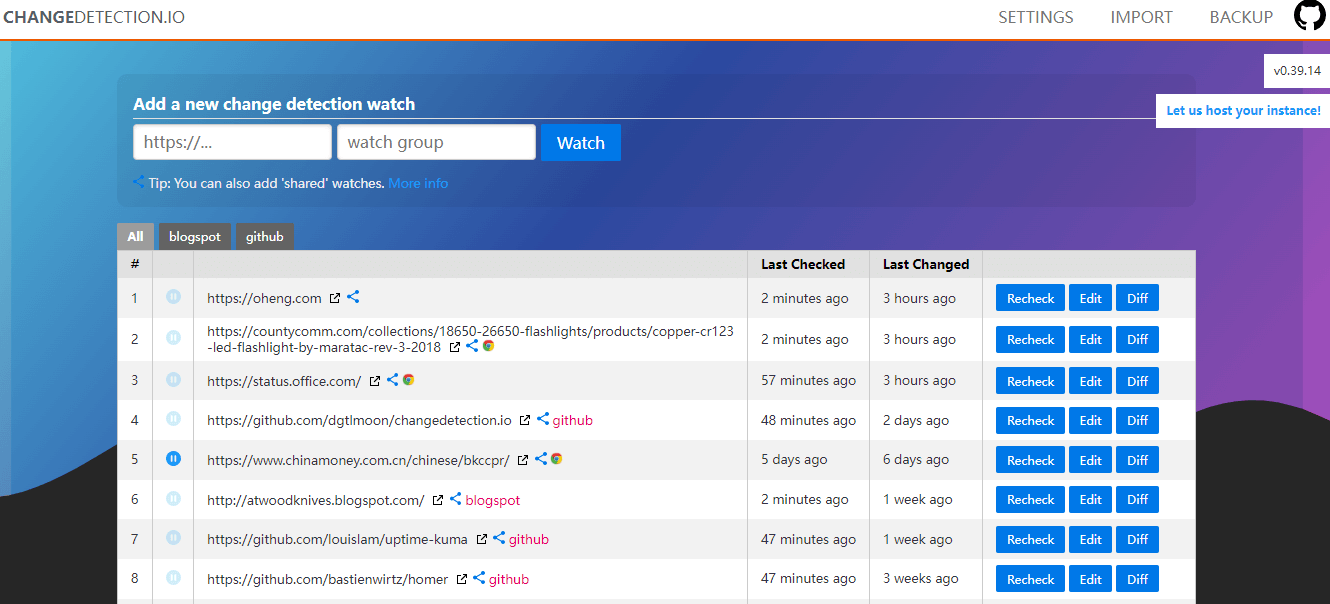
Task: Click the https://status.office.com/ URL text
Action: (284, 381)
